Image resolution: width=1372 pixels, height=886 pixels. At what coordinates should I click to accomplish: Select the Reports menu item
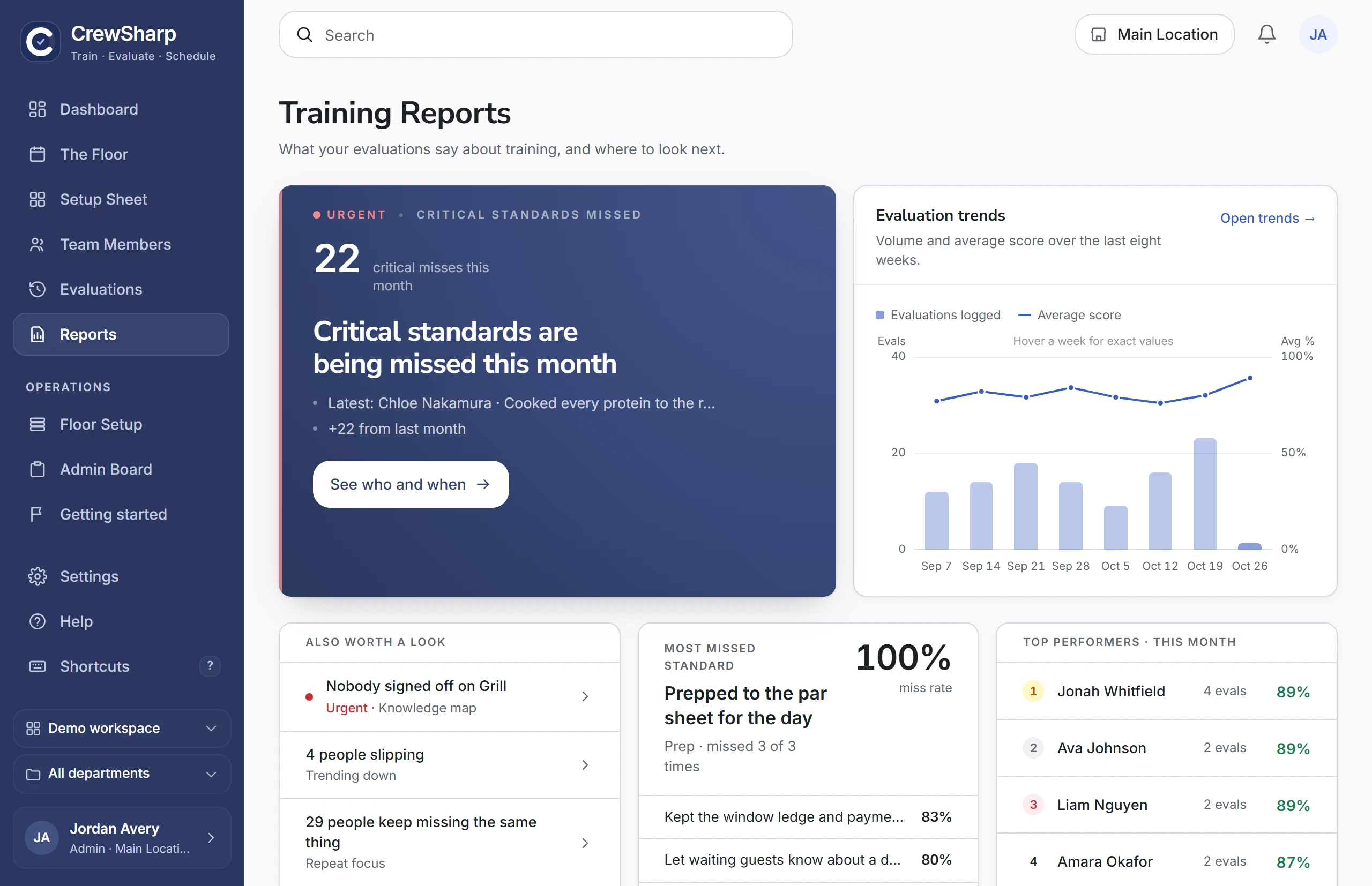point(122,334)
